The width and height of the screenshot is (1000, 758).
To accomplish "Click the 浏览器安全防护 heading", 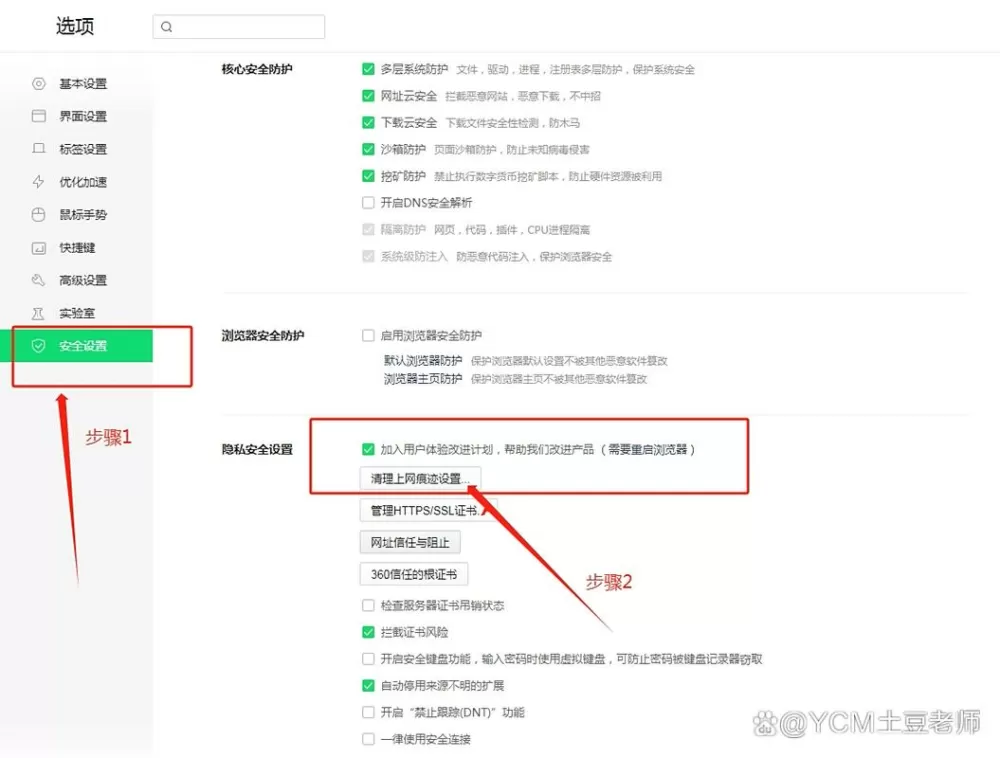I will tap(263, 335).
